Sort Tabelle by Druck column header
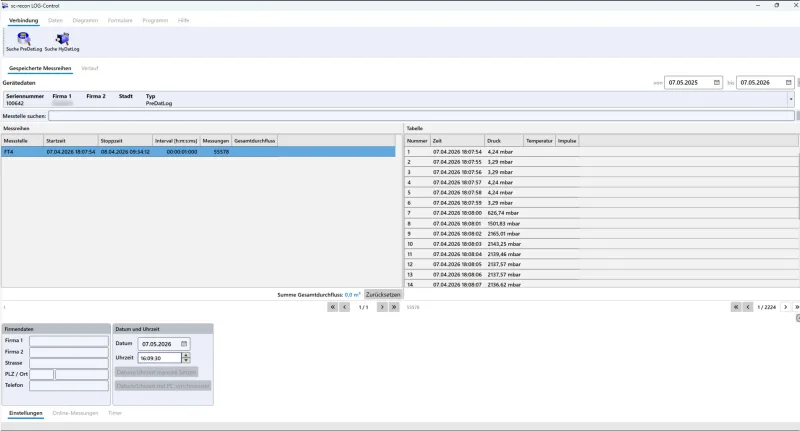800x431 pixels. pyautogui.click(x=504, y=141)
